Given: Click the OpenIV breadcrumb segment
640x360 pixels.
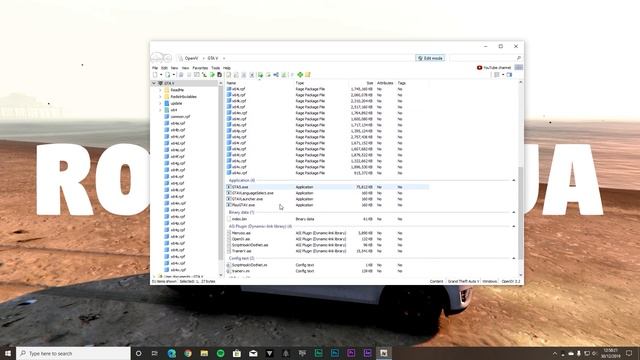Looking at the screenshot, I should click(191, 58).
